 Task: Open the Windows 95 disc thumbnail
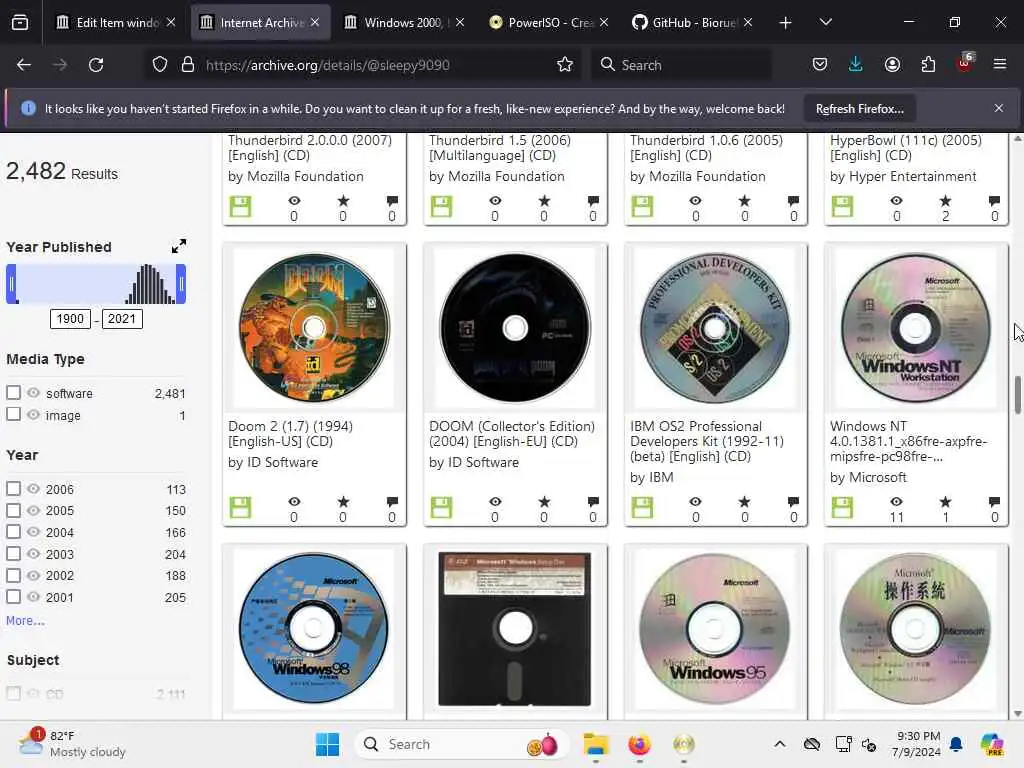tap(714, 628)
